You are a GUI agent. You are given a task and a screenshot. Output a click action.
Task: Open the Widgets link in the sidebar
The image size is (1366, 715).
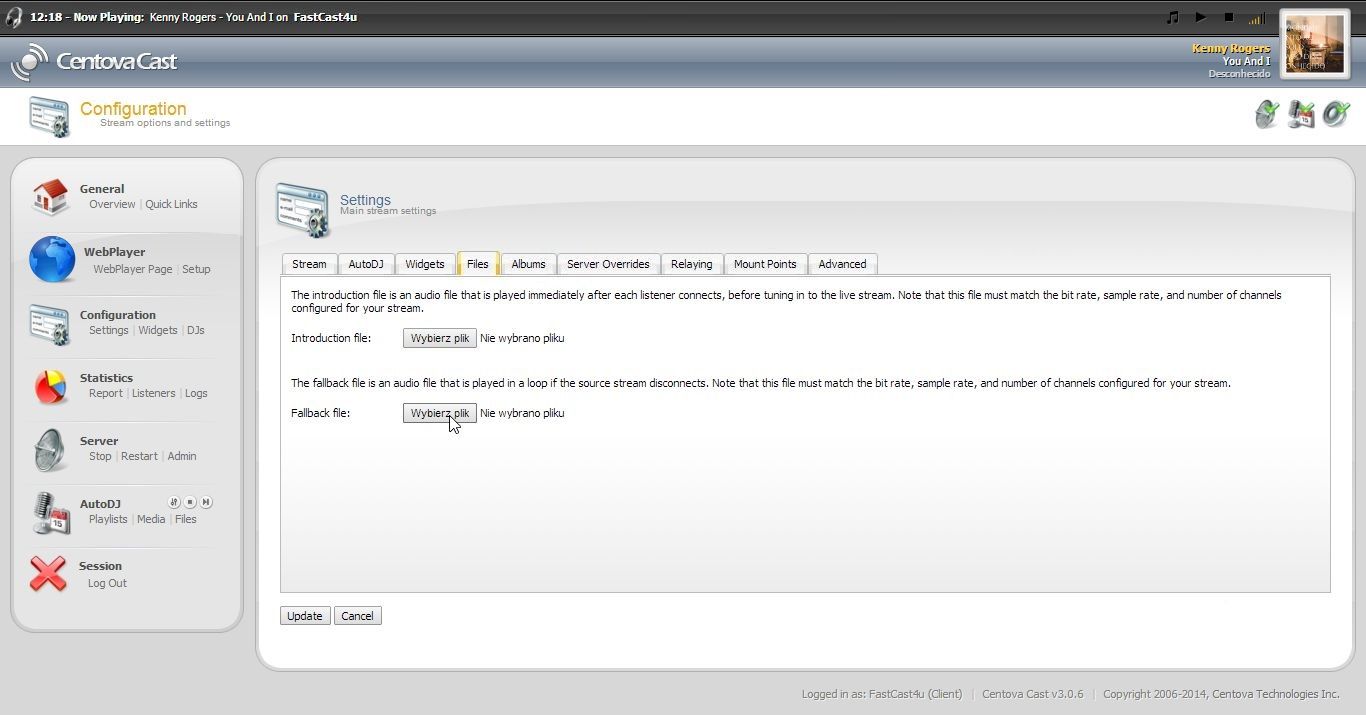(x=158, y=330)
